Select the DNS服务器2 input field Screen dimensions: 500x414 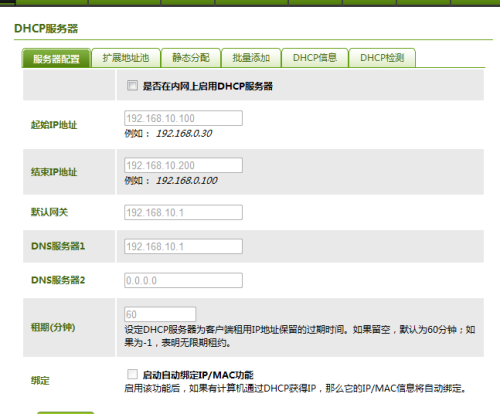[183, 280]
